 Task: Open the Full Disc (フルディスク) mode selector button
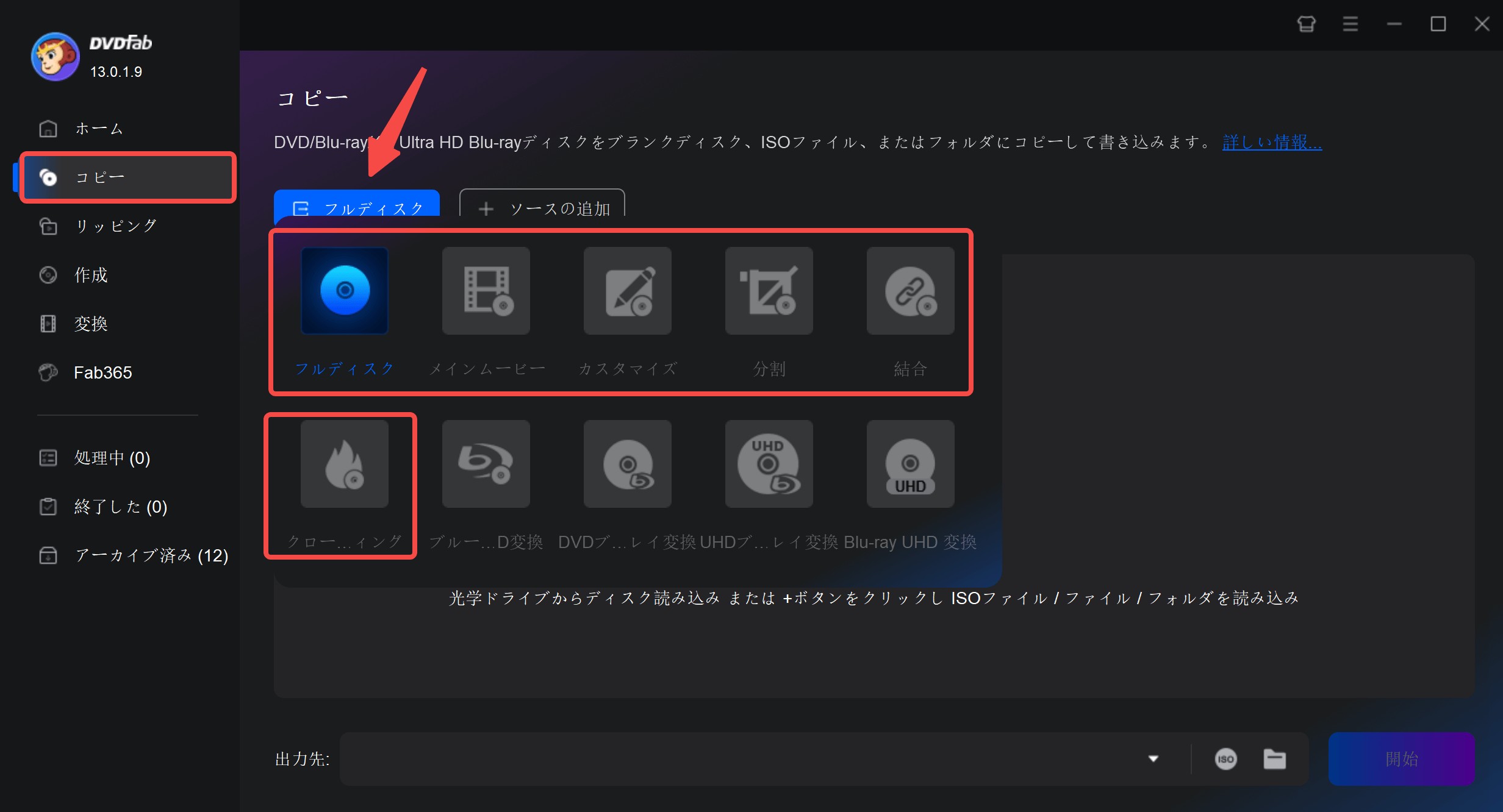pos(357,207)
